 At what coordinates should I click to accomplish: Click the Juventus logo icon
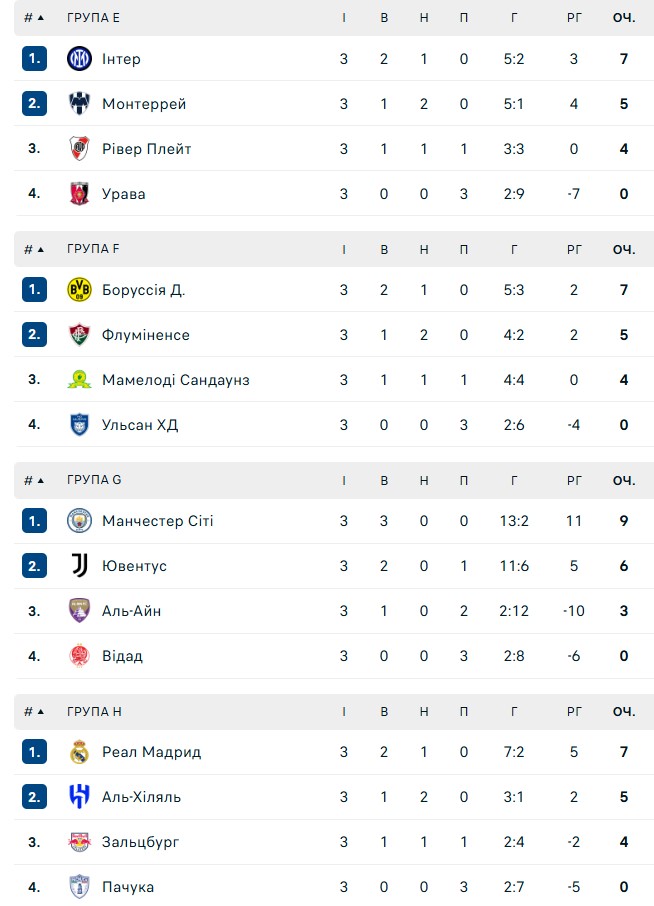[79, 566]
